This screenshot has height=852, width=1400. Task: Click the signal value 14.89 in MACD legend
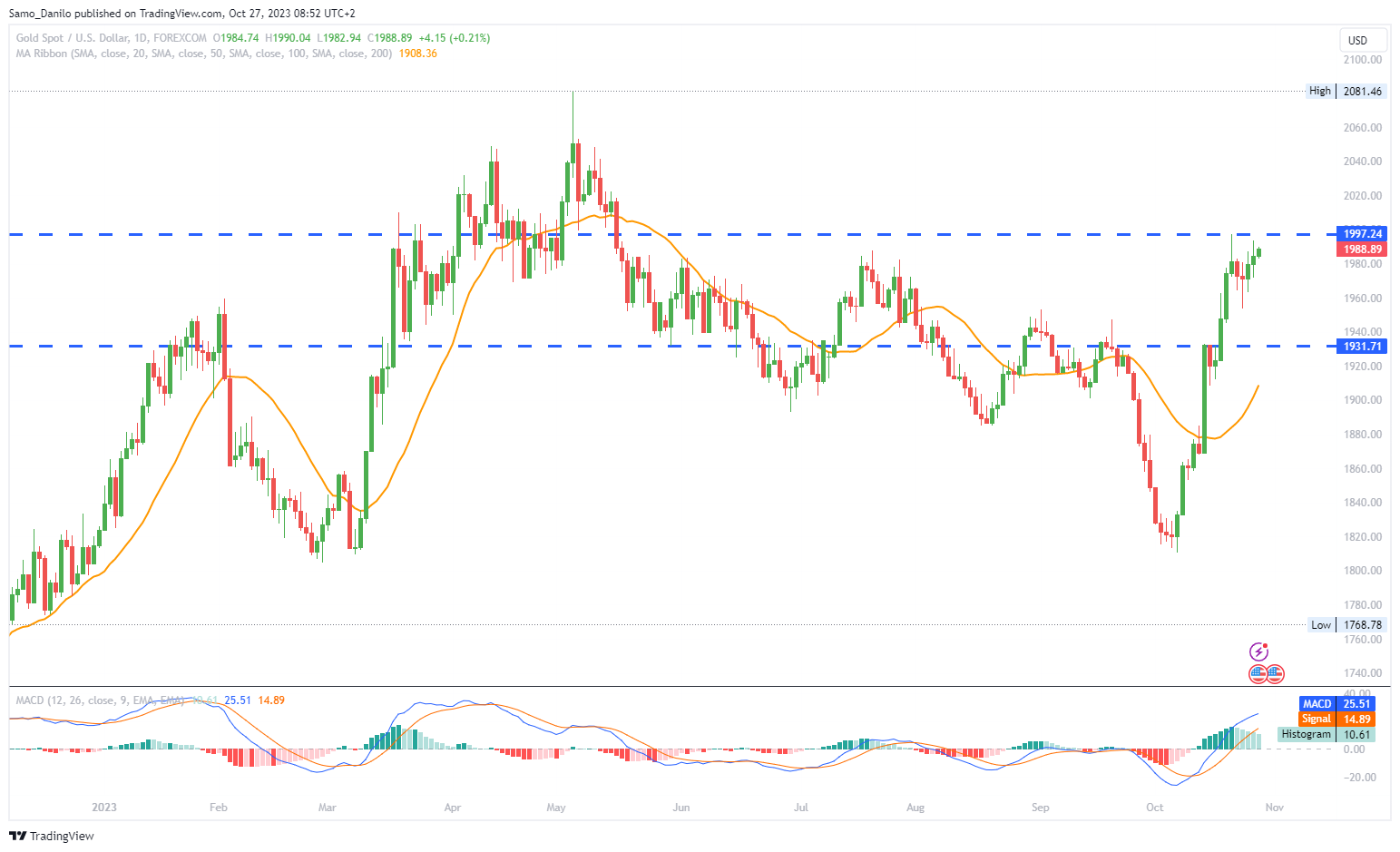pos(271,700)
